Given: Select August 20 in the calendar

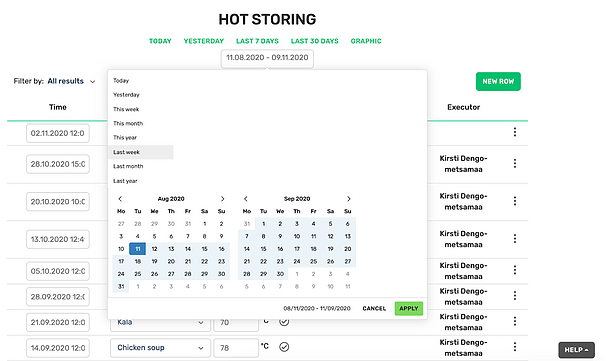Looking at the screenshot, I should [171, 261].
